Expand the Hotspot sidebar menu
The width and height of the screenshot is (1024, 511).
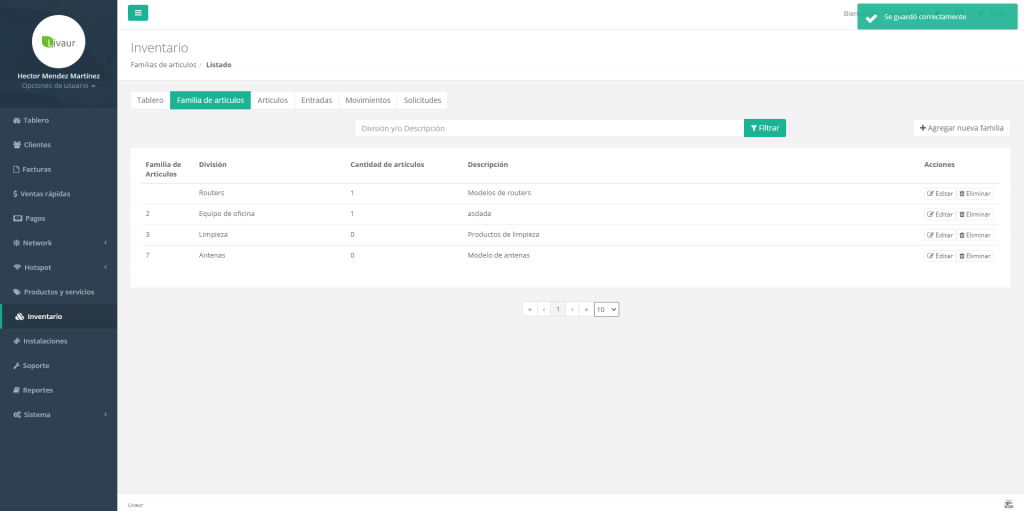tap(59, 267)
